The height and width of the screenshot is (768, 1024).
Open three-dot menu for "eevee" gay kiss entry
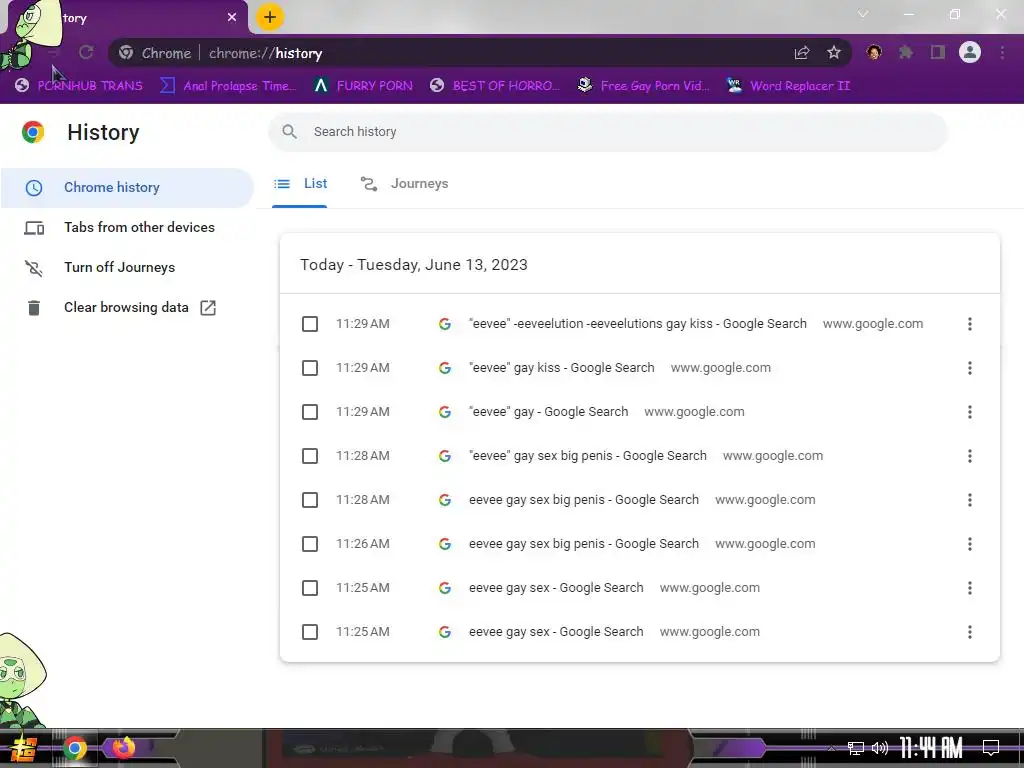(970, 368)
